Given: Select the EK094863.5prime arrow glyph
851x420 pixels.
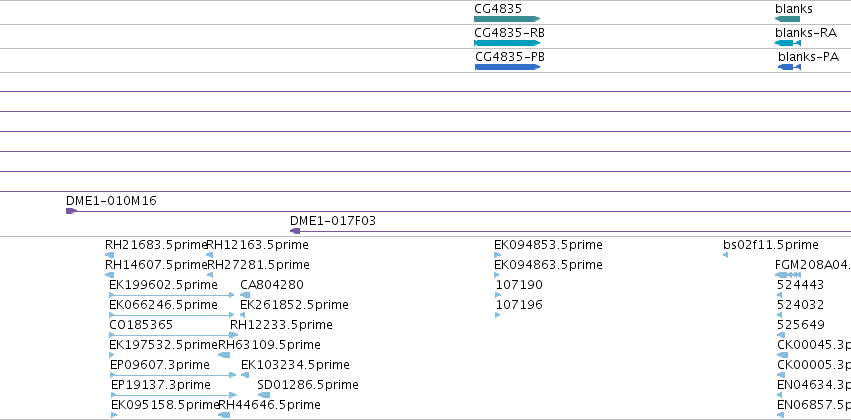Looking at the screenshot, I should tap(497, 275).
